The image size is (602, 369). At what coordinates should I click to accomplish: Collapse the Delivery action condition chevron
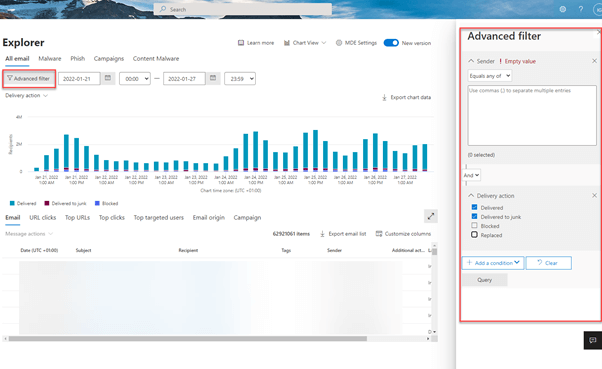[x=471, y=196]
